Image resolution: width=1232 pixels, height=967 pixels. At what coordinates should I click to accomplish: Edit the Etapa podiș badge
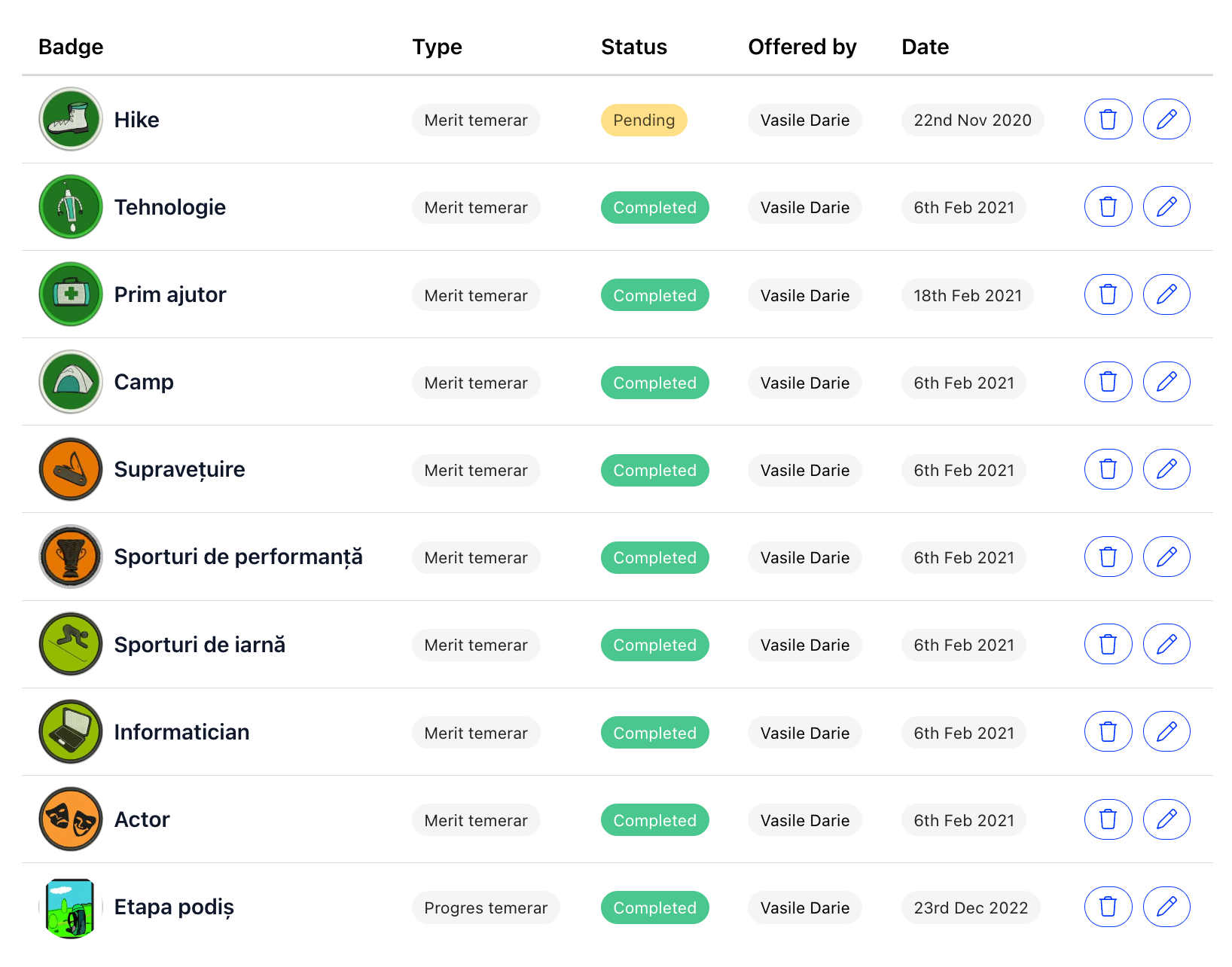[1166, 907]
